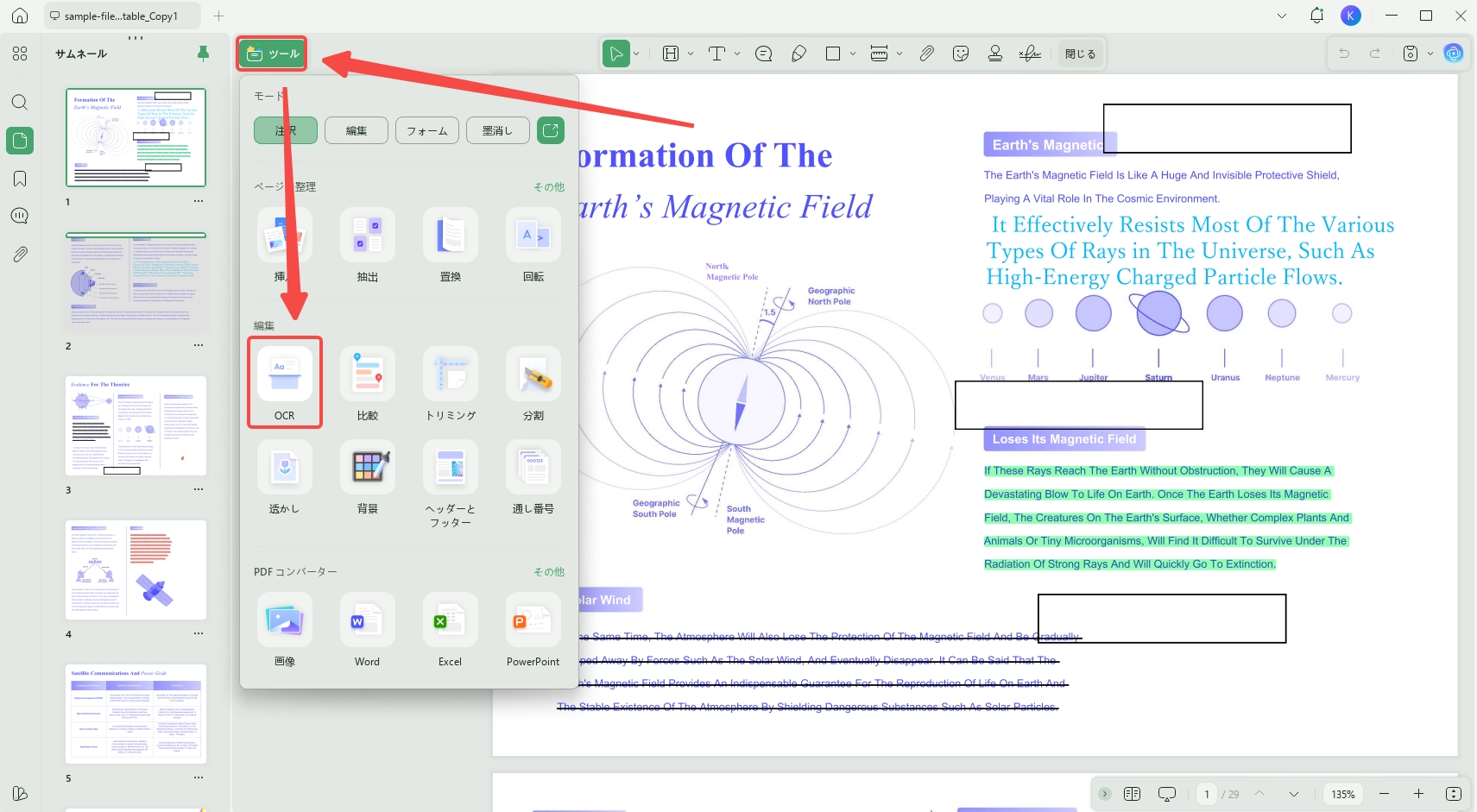Convert PDF to PowerPoint
This screenshot has width=1477, height=812.
point(533,630)
